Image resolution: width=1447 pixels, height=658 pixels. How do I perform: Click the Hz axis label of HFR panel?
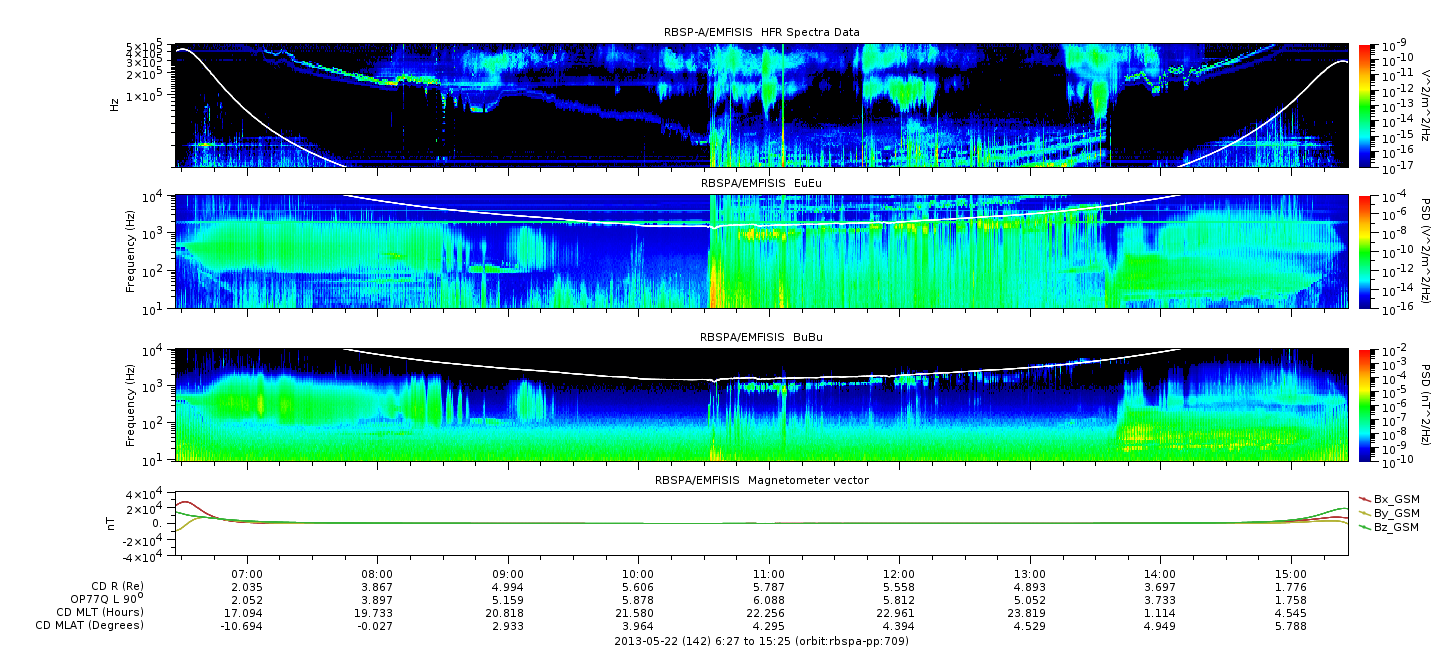(115, 104)
